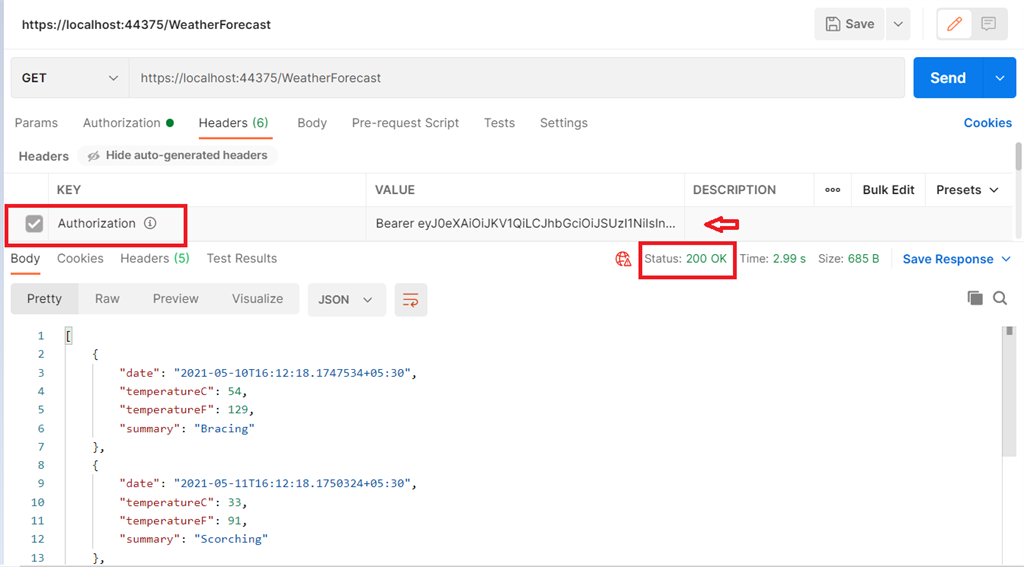
Task: Click the Authorization header info icon
Action: tap(150, 224)
